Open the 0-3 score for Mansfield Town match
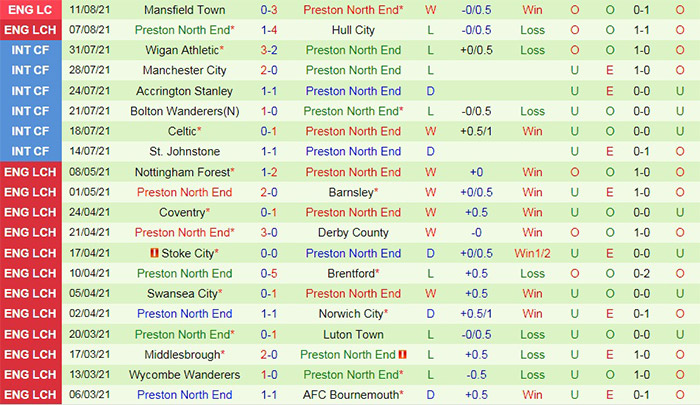This screenshot has width=700, height=405. (x=270, y=10)
